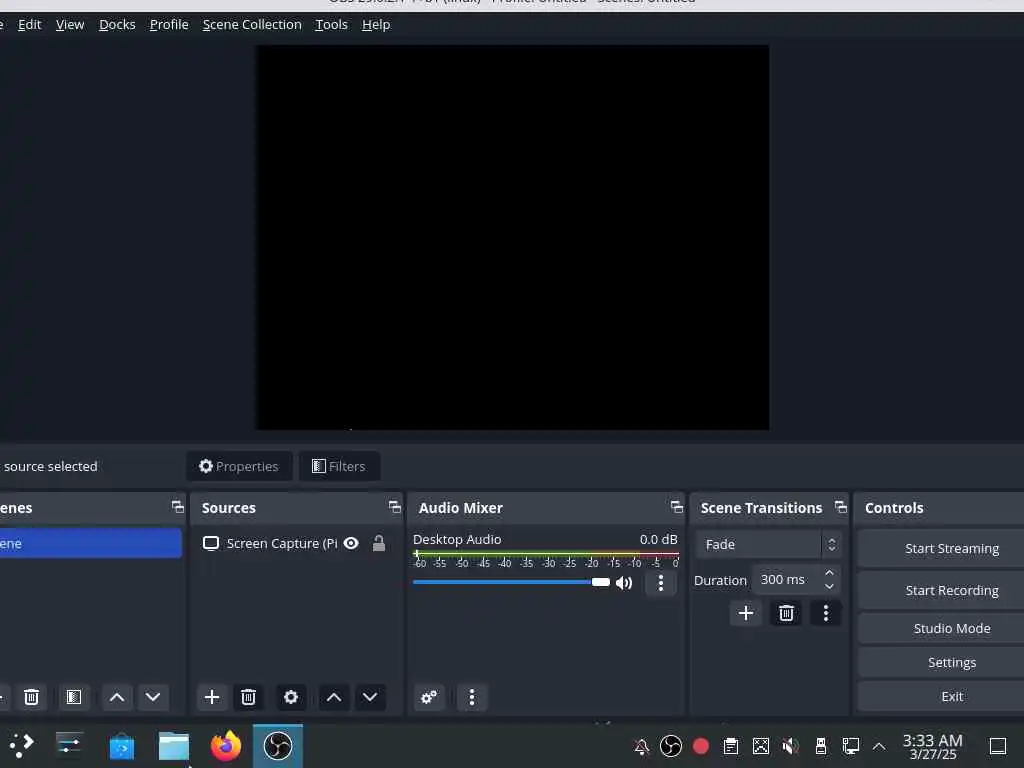Open scene filters icon in Scenes dock
The height and width of the screenshot is (768, 1024).
click(x=74, y=697)
